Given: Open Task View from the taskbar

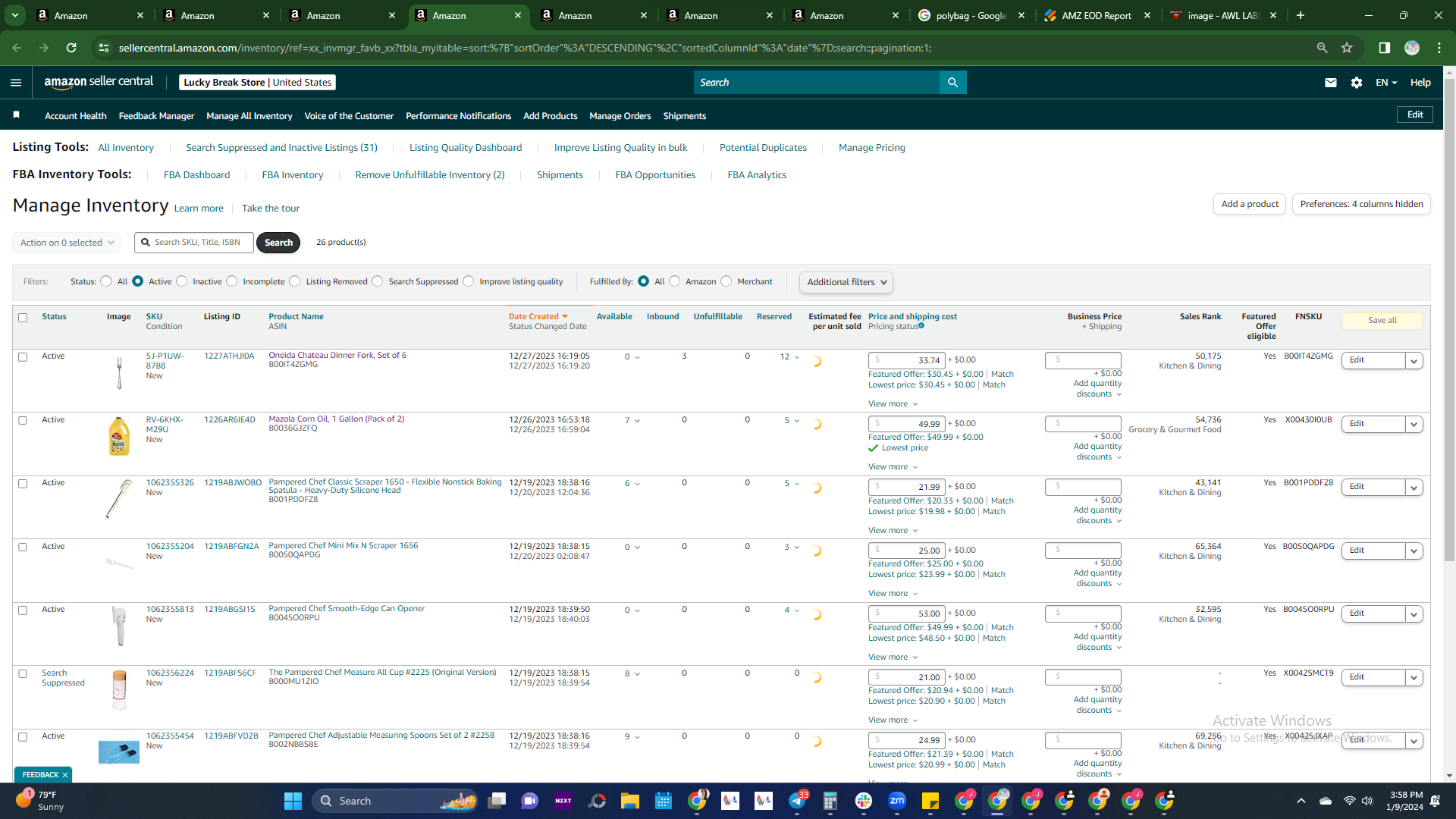Looking at the screenshot, I should (497, 801).
